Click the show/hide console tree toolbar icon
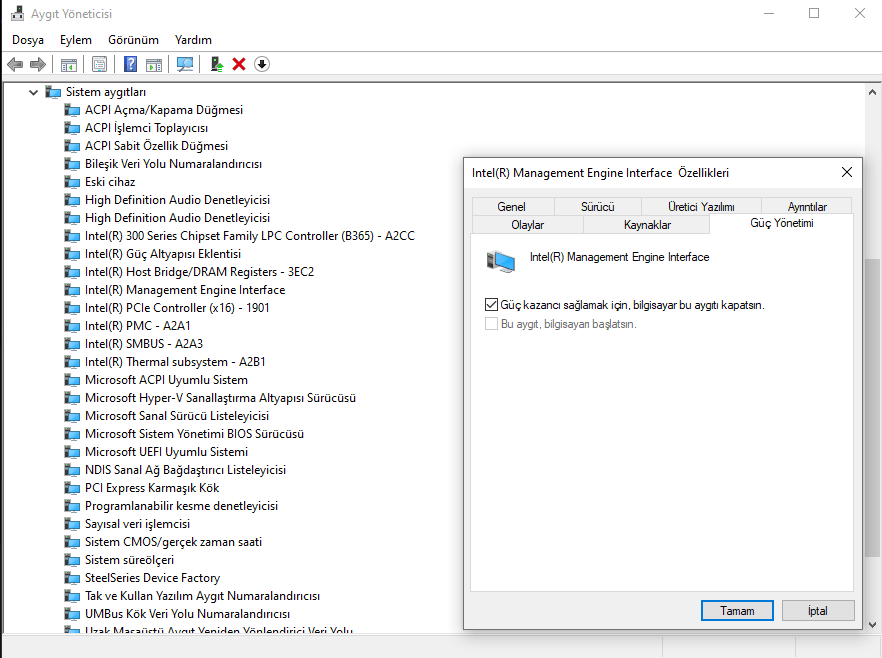882x658 pixels. [69, 65]
